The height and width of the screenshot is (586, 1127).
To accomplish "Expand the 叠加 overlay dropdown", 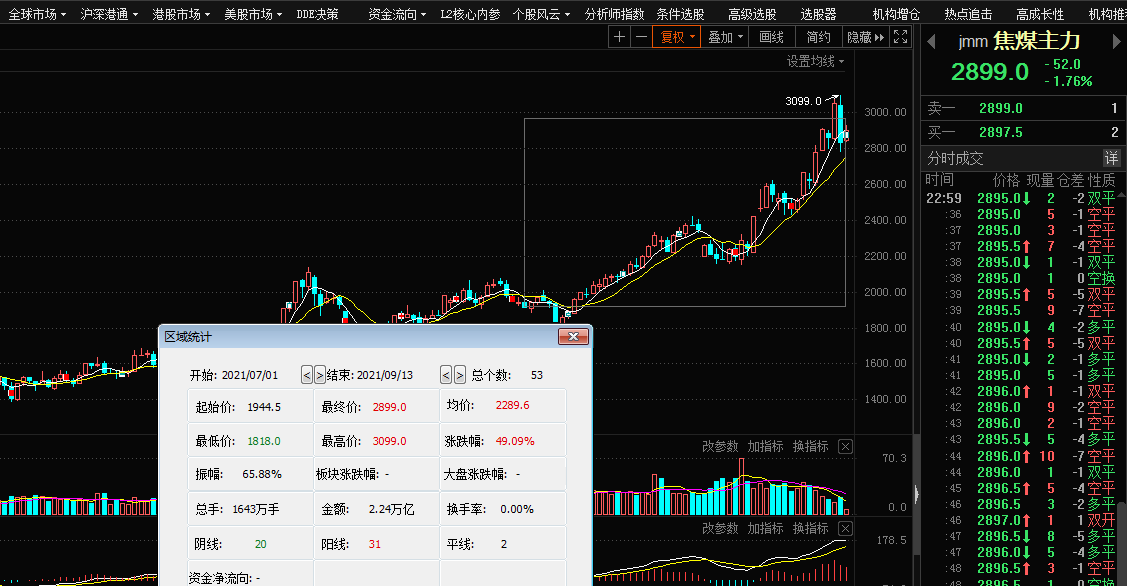I will click(726, 37).
